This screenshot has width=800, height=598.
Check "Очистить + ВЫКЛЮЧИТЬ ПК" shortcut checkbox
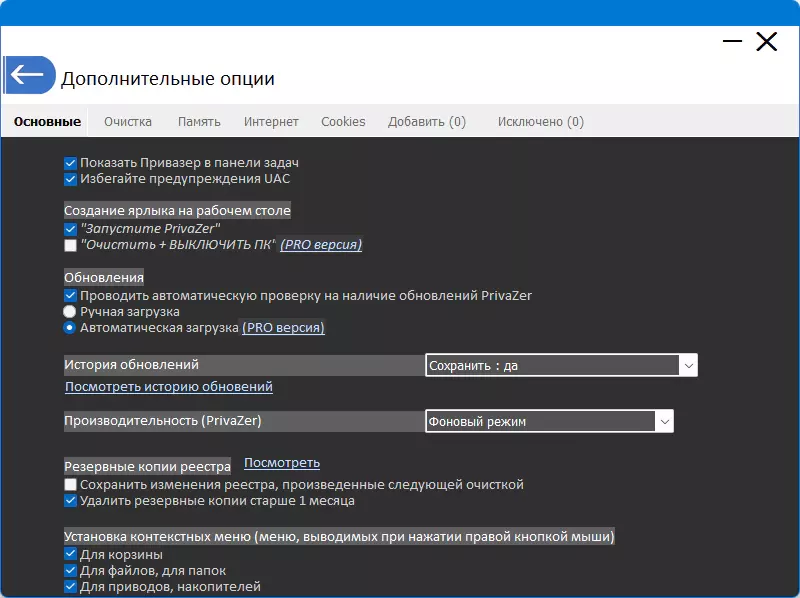click(x=70, y=245)
